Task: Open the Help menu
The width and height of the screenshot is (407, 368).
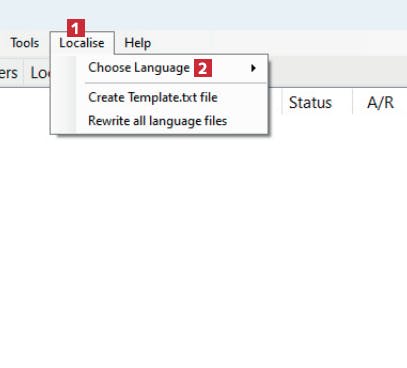Action: coord(137,43)
